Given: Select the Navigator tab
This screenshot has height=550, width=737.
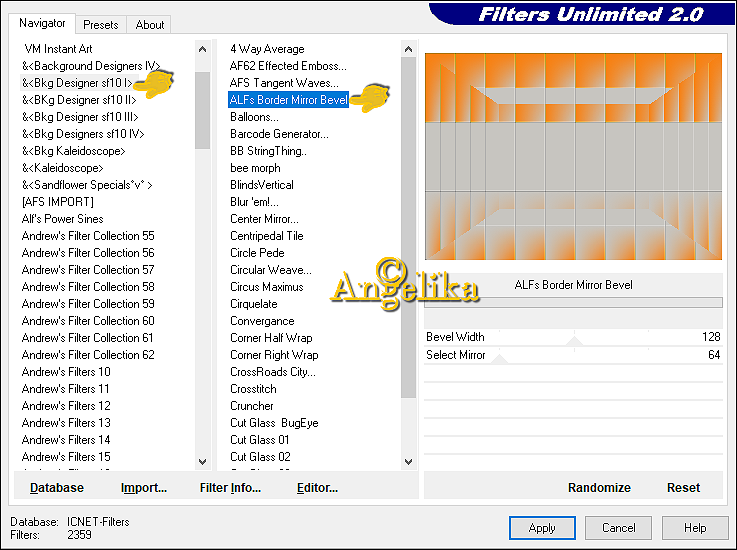Looking at the screenshot, I should tap(42, 23).
